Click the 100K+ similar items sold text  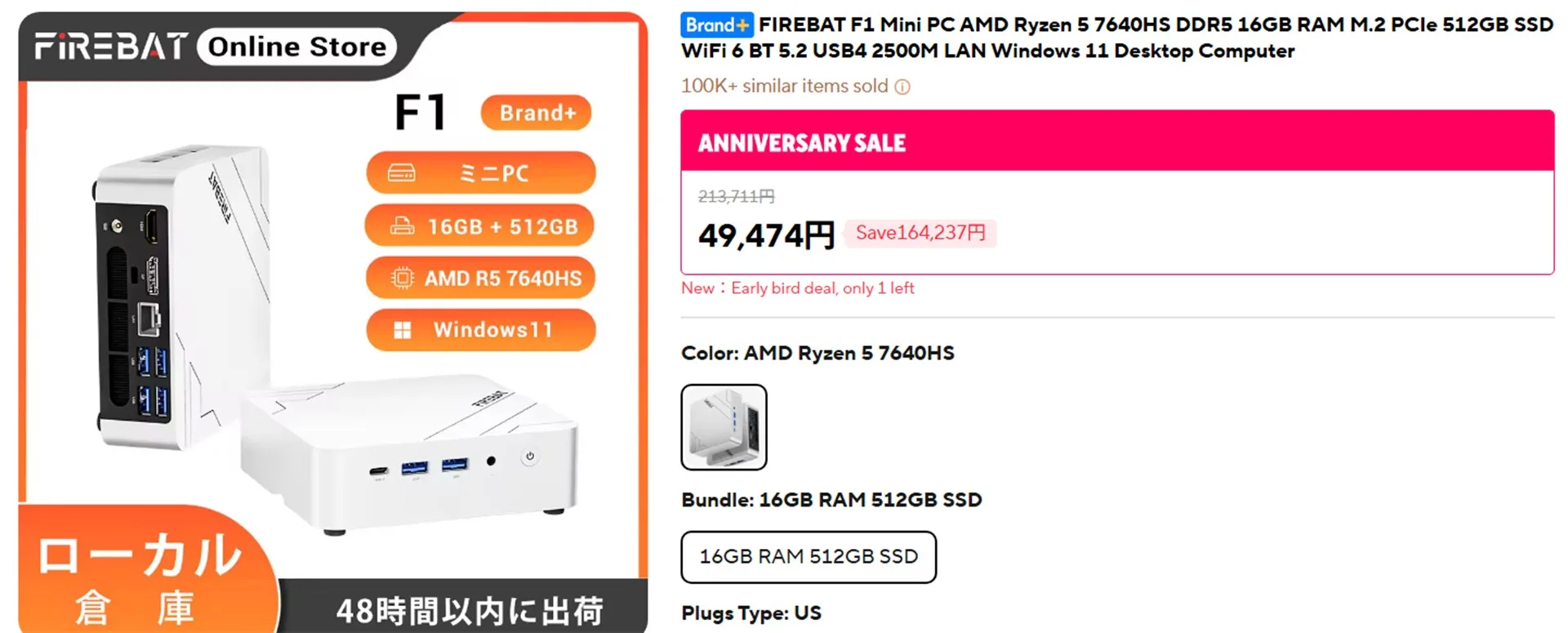(x=784, y=87)
